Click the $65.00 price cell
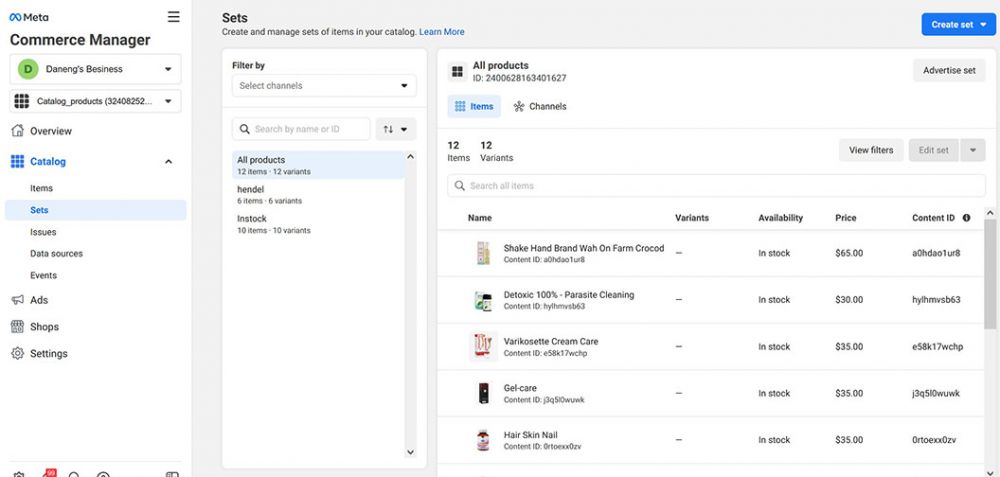The width and height of the screenshot is (1000, 477). [849, 253]
